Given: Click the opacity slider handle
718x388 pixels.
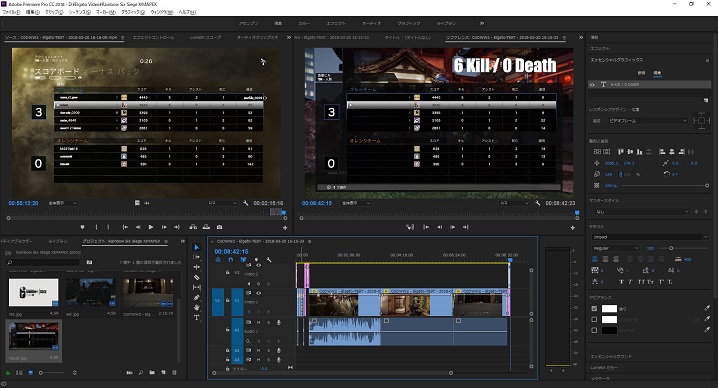Looking at the screenshot, I should (x=707, y=186).
